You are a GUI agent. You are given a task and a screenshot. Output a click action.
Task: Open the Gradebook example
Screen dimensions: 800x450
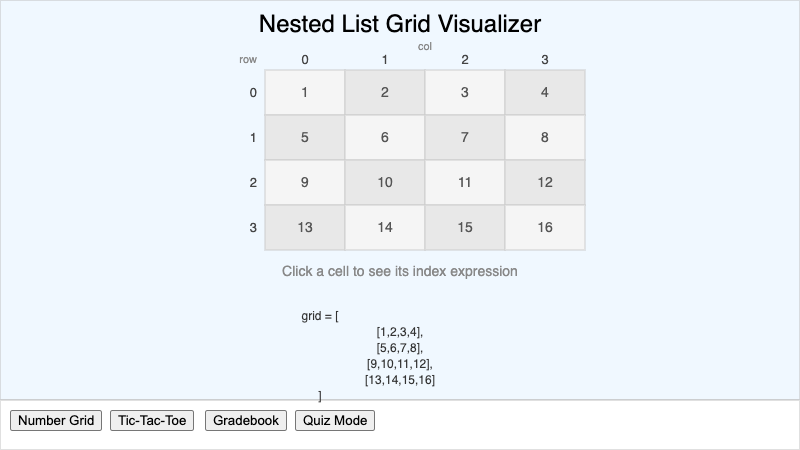click(x=246, y=421)
